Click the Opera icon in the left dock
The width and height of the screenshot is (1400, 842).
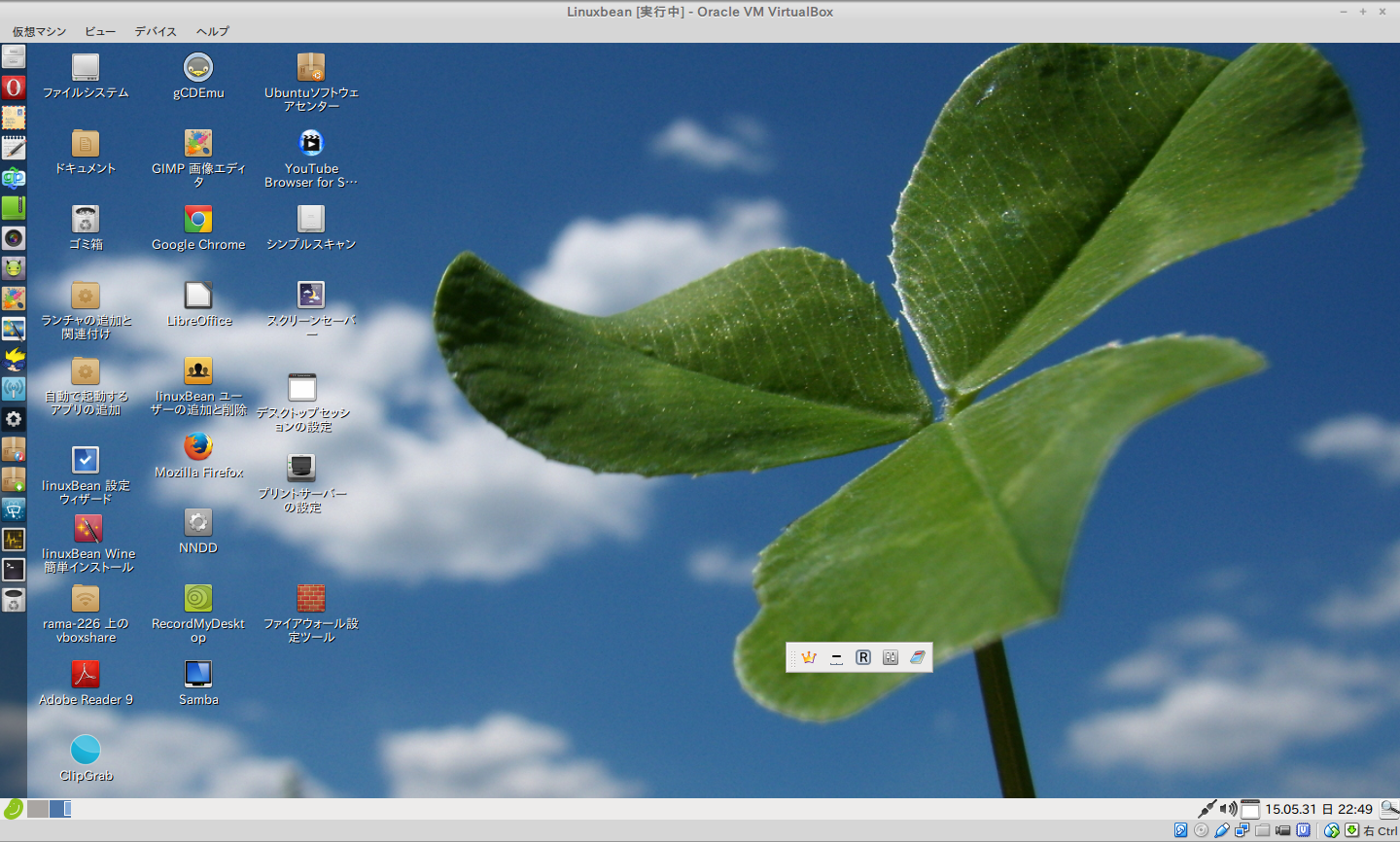point(14,88)
